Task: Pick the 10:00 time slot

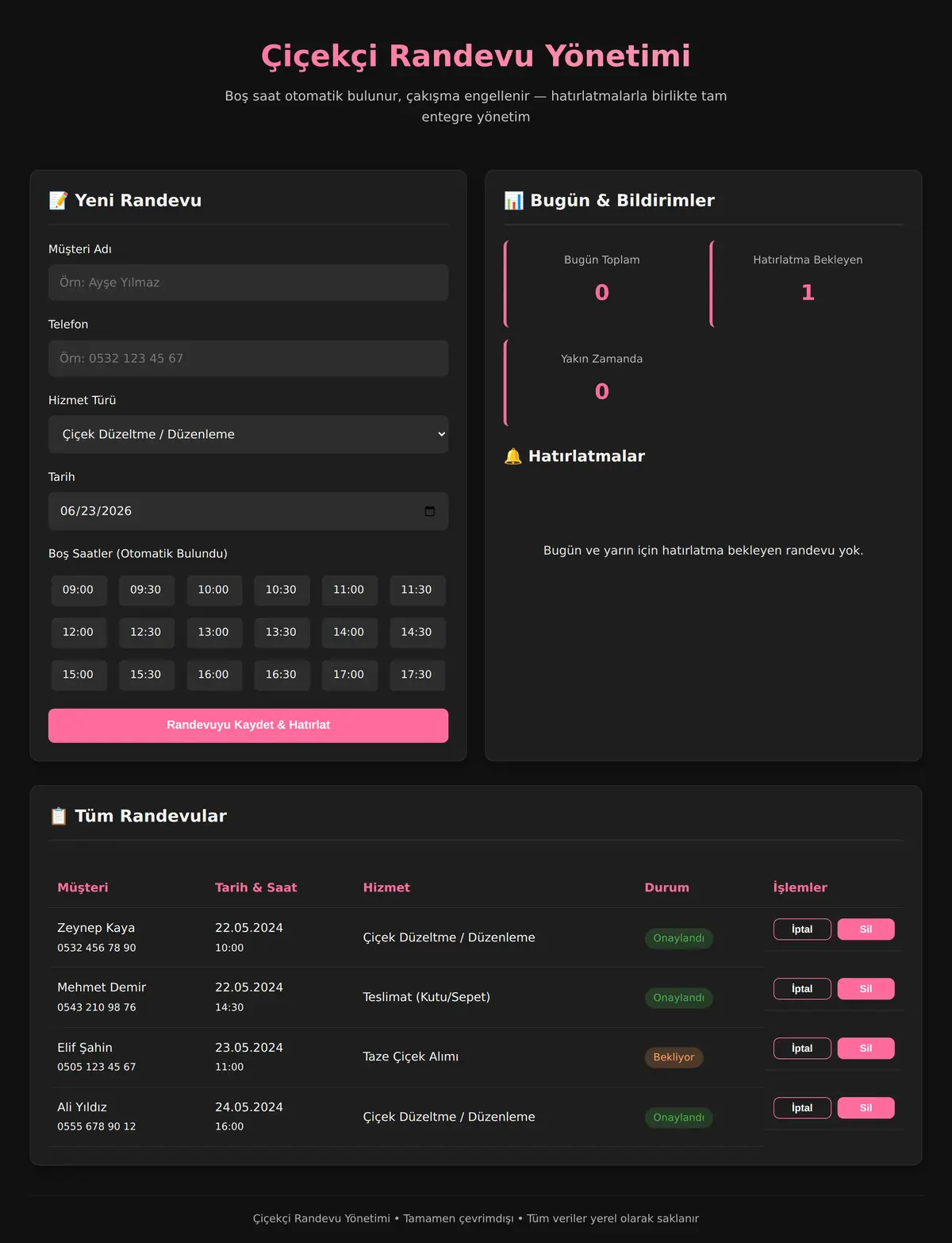Action: click(213, 590)
